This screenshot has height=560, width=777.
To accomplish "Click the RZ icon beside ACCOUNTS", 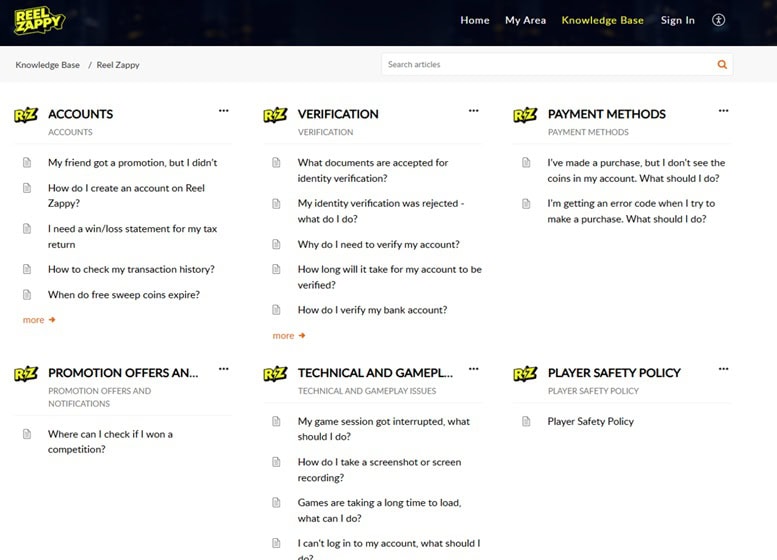I will click(x=26, y=115).
